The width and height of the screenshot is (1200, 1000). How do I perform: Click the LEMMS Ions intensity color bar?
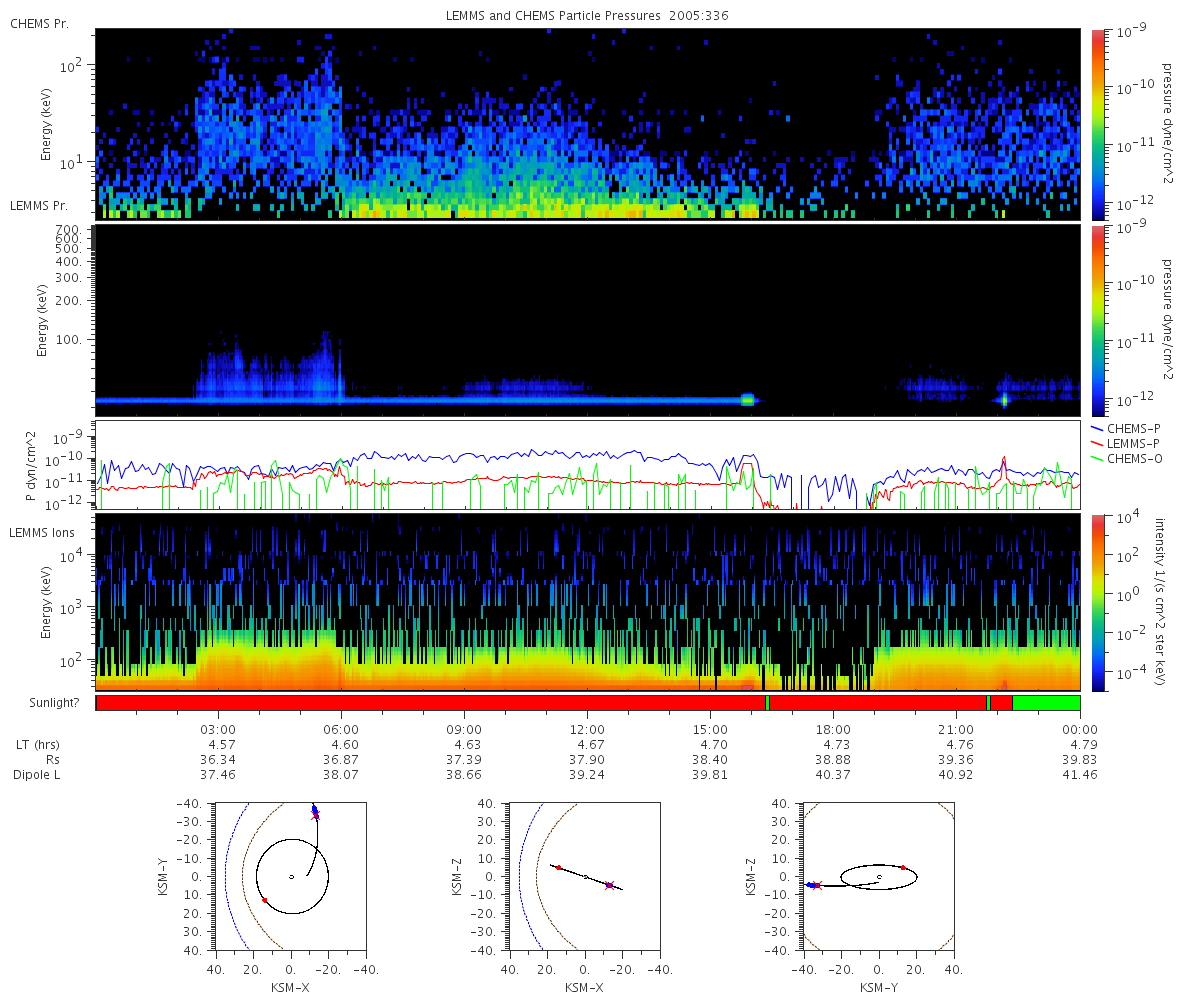1097,603
